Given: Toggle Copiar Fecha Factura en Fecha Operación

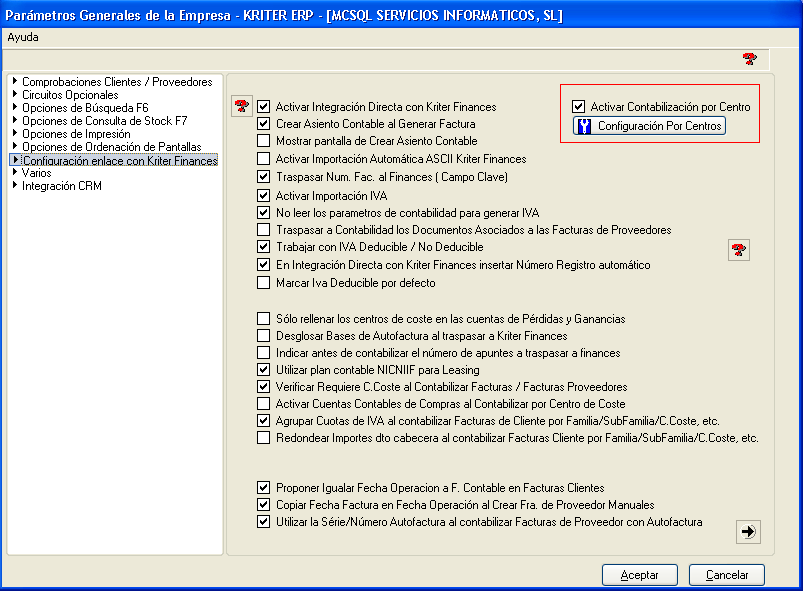Looking at the screenshot, I should pos(263,504).
